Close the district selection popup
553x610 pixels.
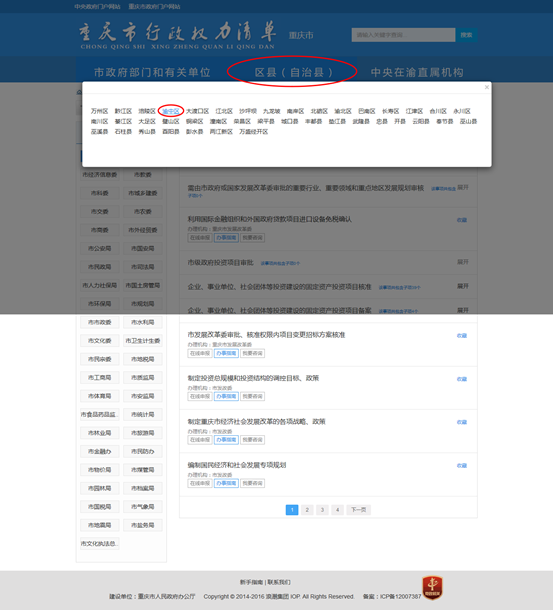point(486,87)
